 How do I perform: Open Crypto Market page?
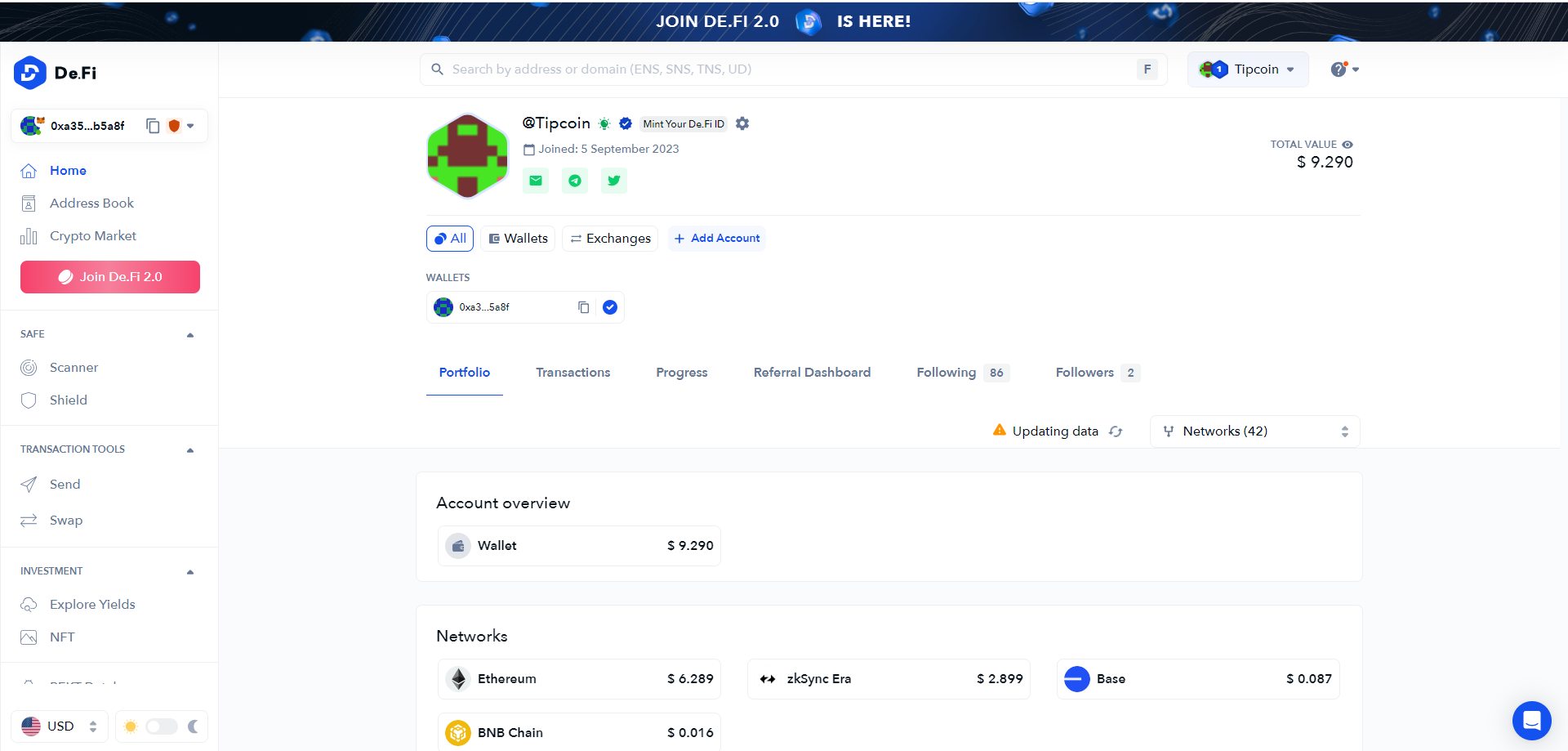[93, 236]
